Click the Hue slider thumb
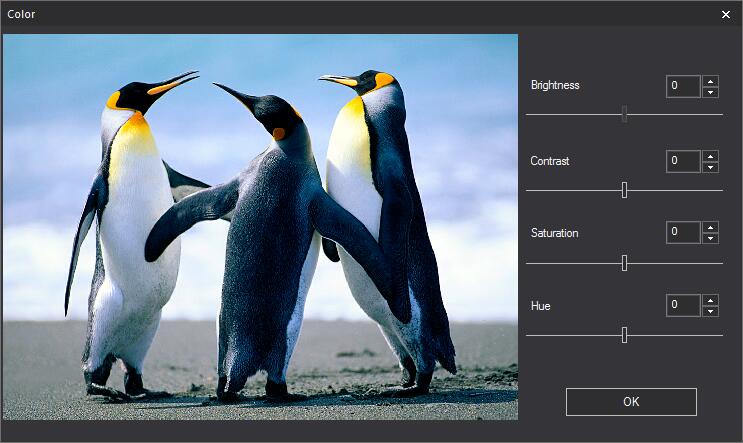The image size is (743, 443). (x=624, y=335)
